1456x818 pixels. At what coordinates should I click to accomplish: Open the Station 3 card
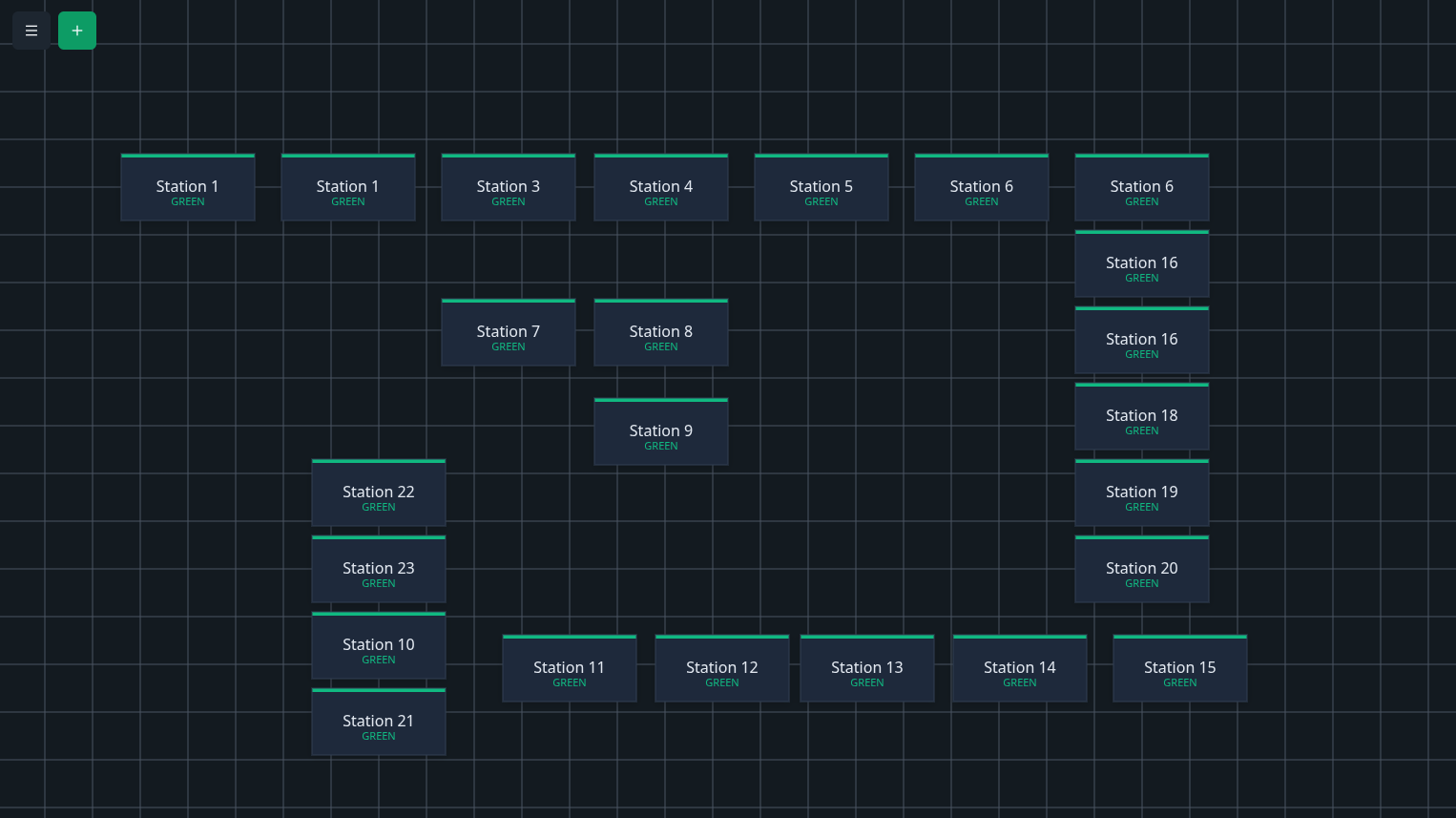coord(508,187)
